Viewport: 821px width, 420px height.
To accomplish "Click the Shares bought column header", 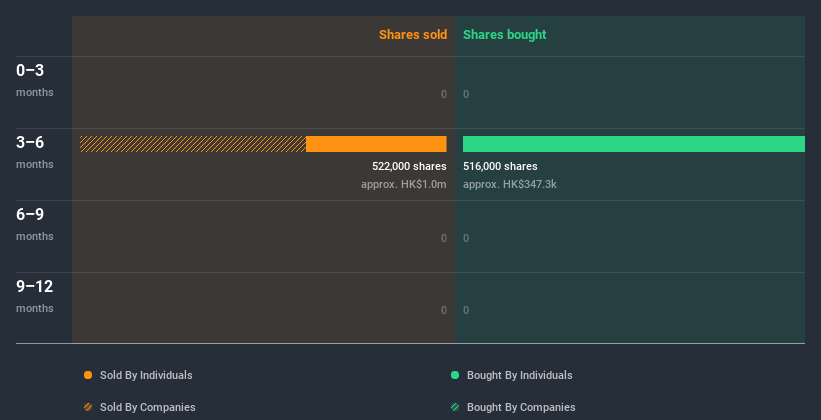I will (505, 35).
